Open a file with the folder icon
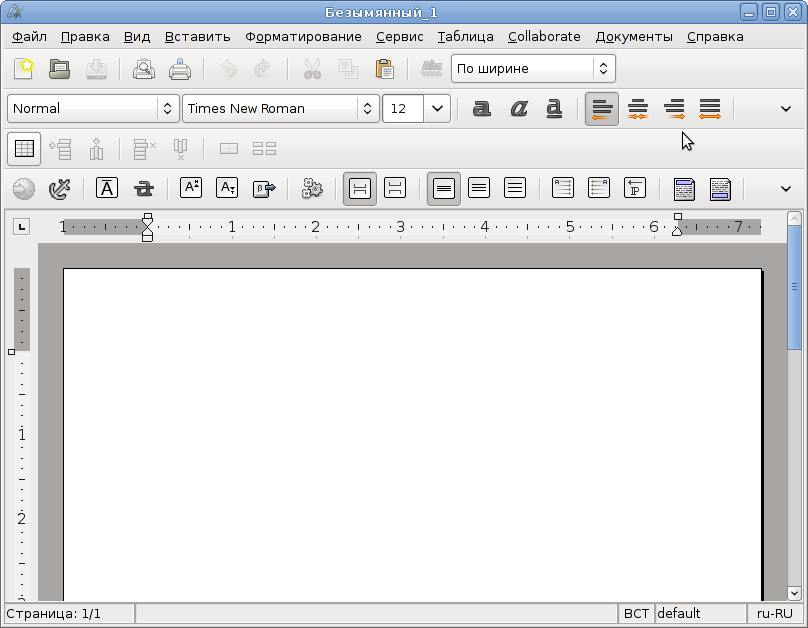Screen dimensions: 808x628 coord(60,69)
